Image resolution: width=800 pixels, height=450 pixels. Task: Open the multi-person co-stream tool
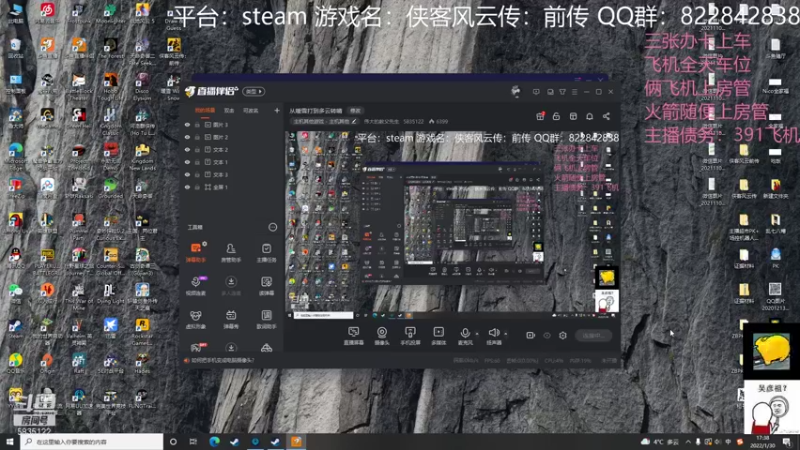pyautogui.click(x=231, y=286)
